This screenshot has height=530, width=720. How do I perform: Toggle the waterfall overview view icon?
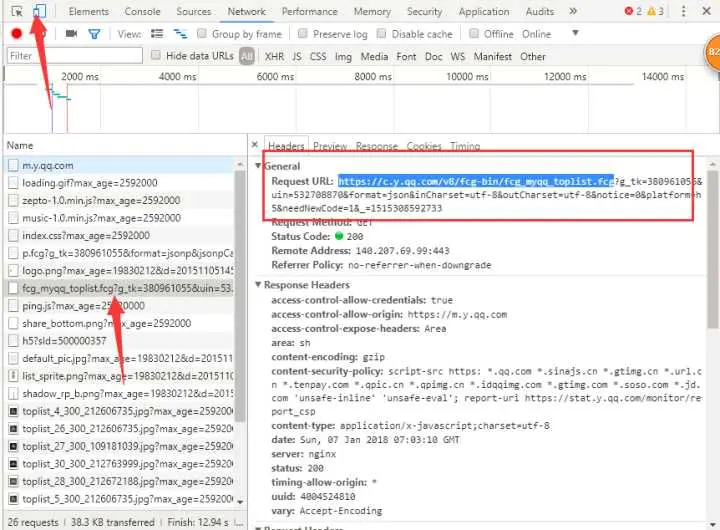(180, 34)
